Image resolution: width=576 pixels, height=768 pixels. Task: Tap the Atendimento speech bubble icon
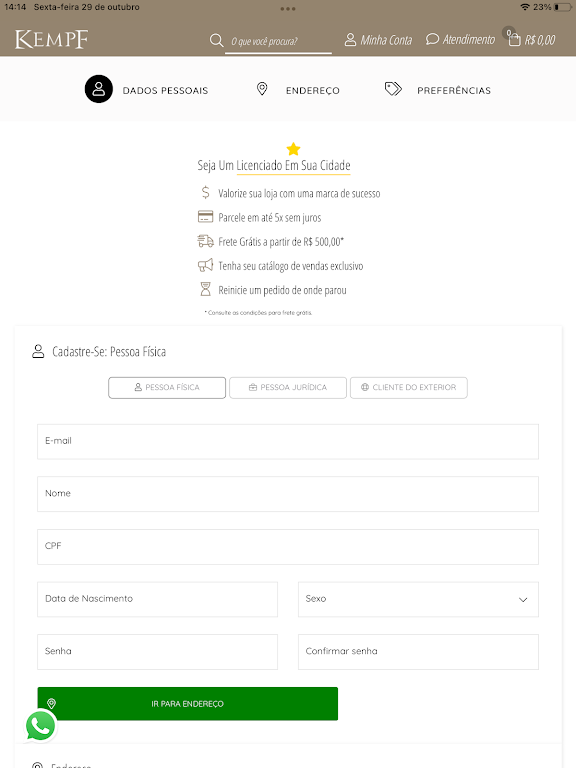click(x=432, y=39)
